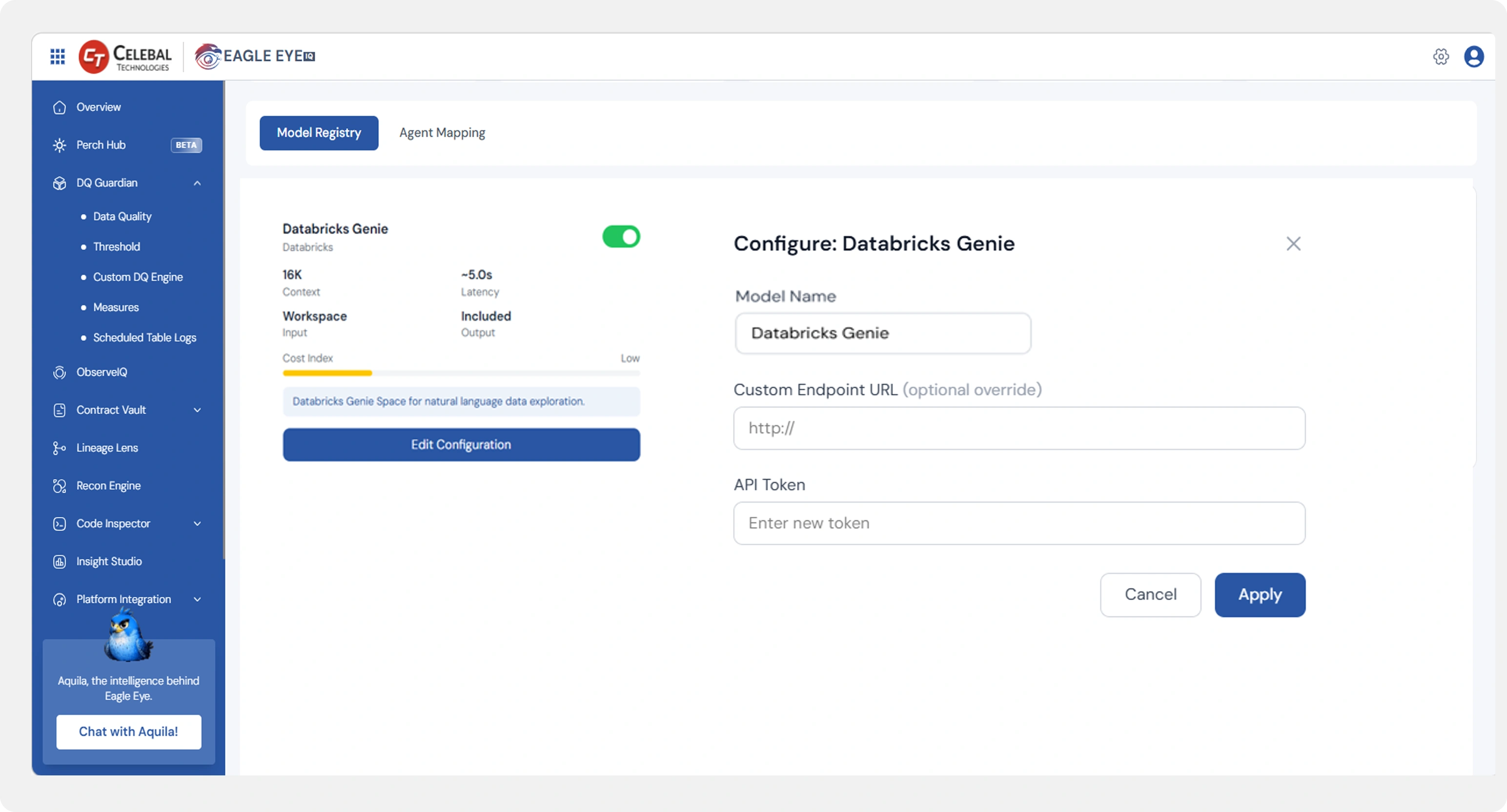Open the user profile avatar
The image size is (1507, 812).
tap(1474, 56)
